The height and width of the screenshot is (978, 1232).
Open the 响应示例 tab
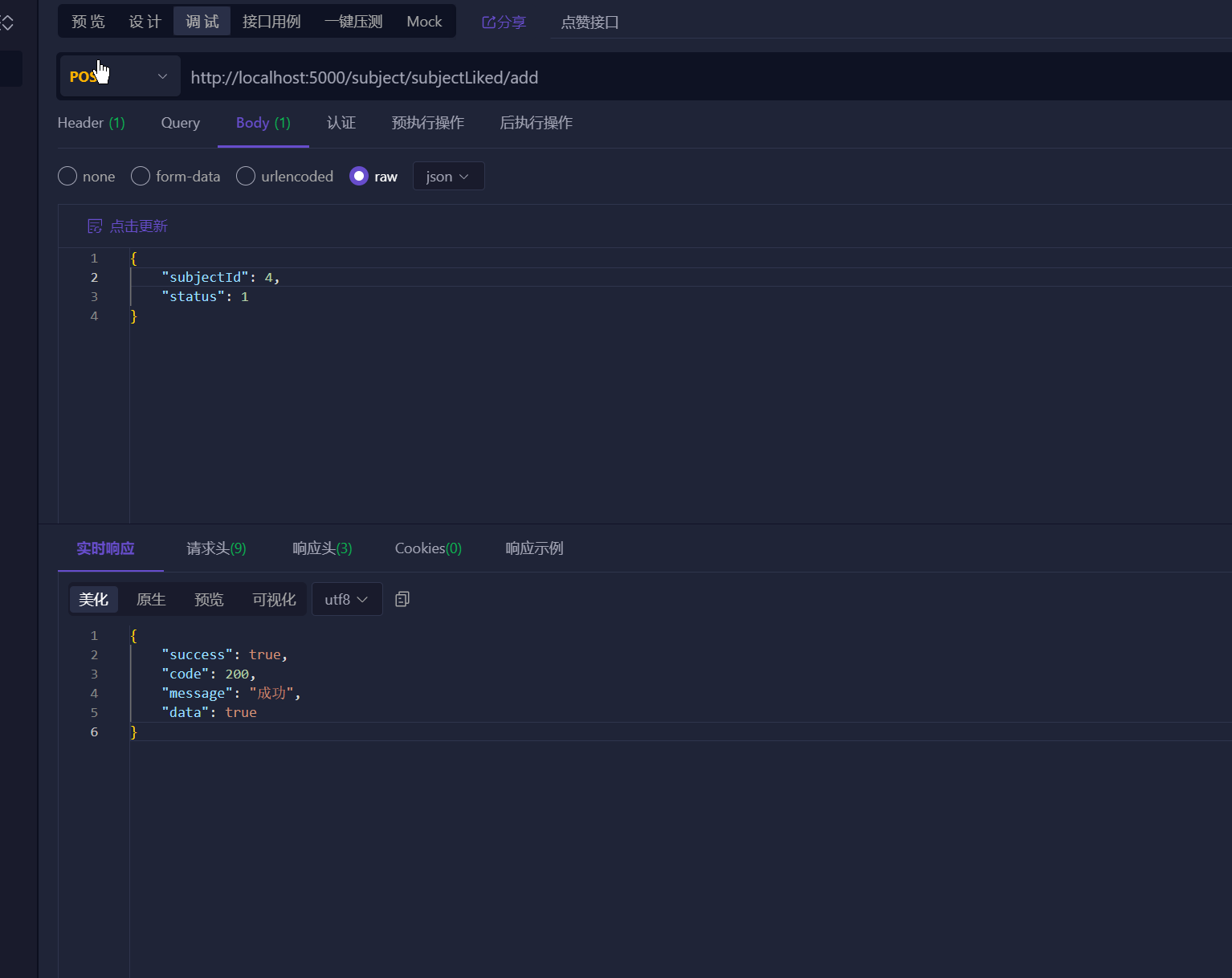[534, 548]
